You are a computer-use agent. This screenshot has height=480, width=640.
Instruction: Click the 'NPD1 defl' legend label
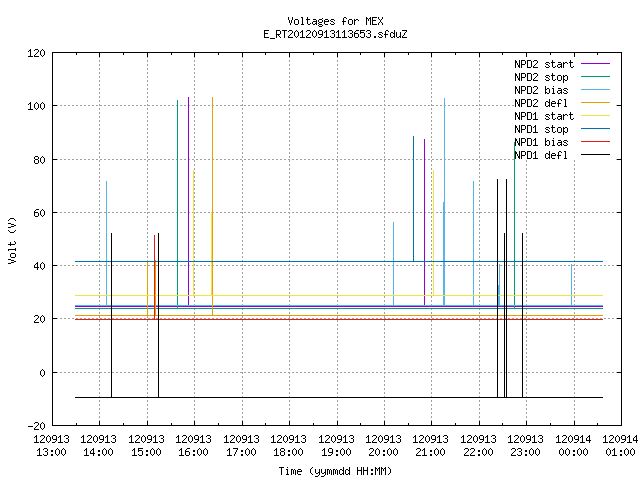coord(541,156)
